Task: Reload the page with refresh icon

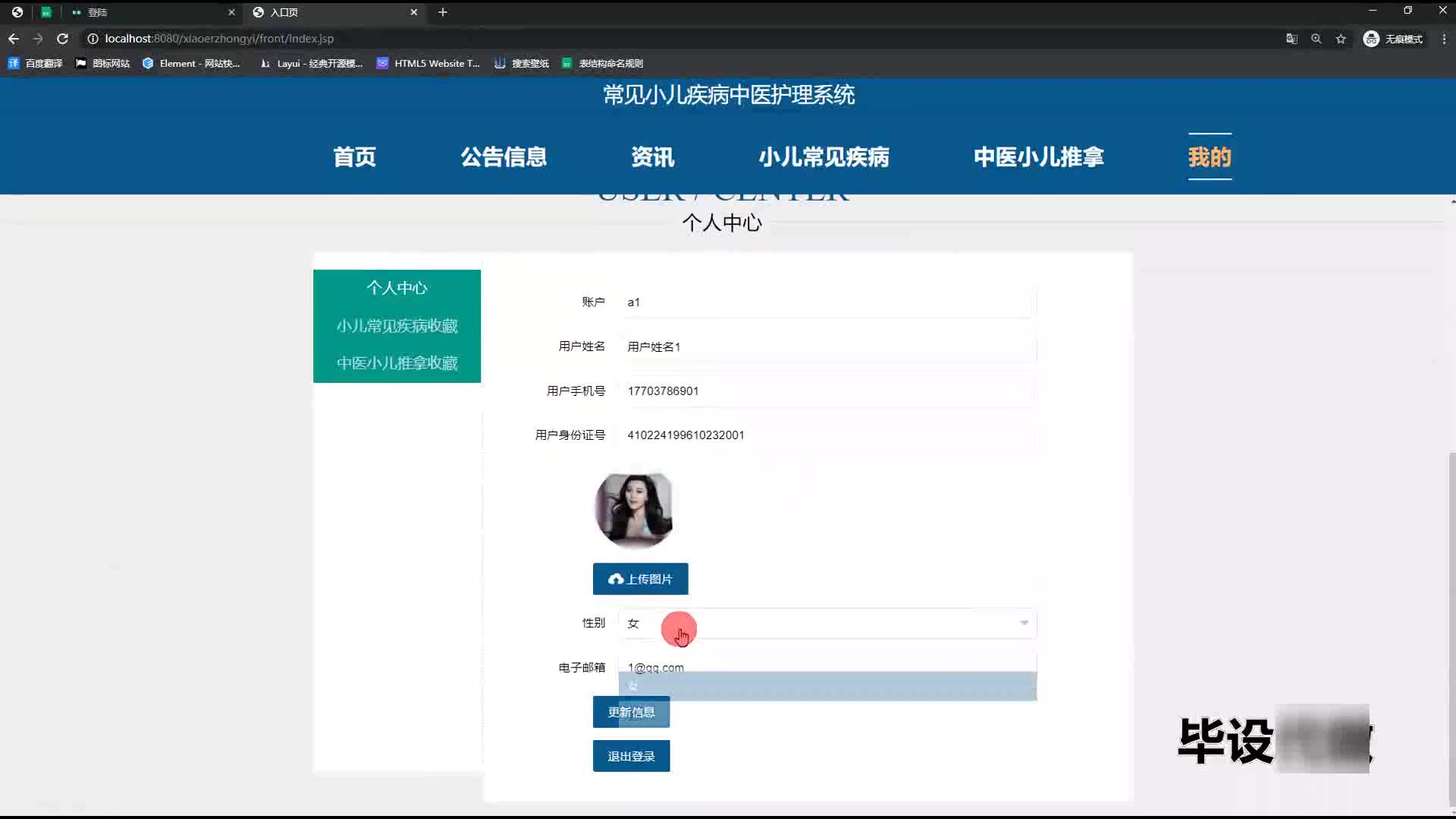Action: (x=63, y=39)
